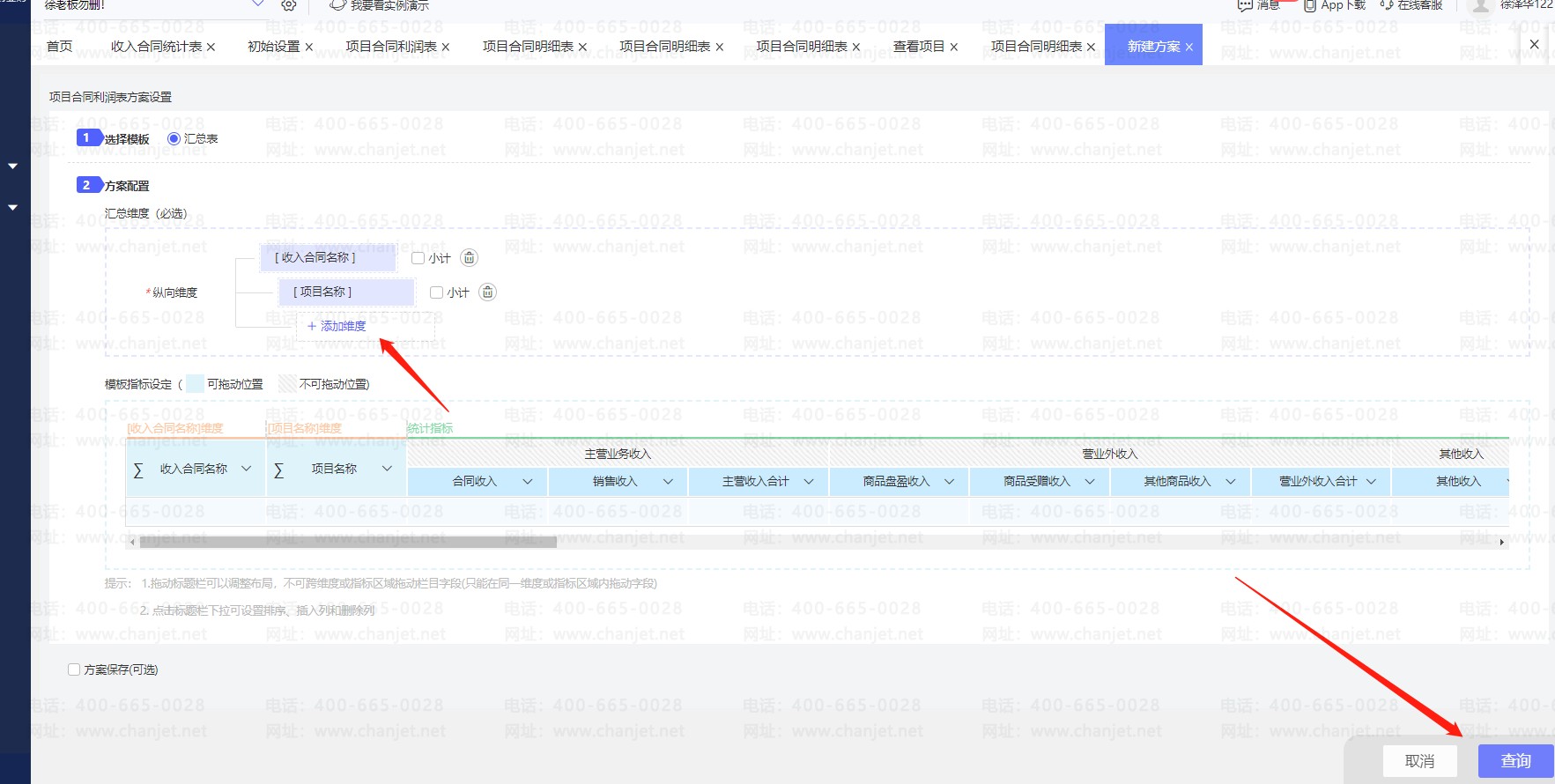Tick the 方案保存(可选) checkbox

(x=74, y=669)
